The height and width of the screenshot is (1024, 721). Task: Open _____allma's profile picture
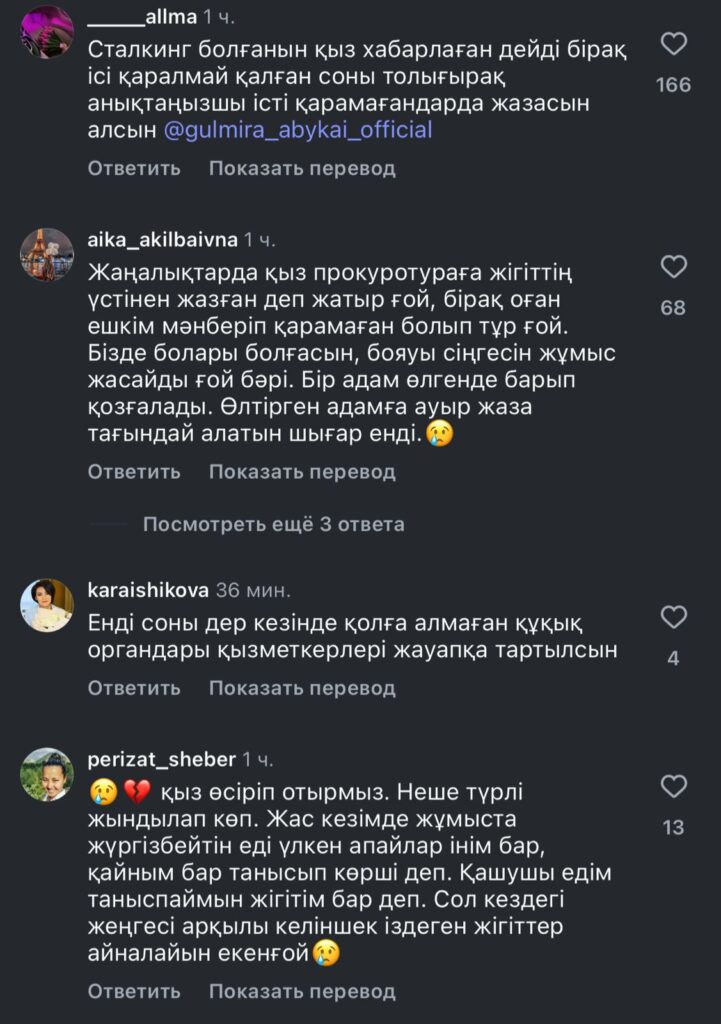pos(47,32)
